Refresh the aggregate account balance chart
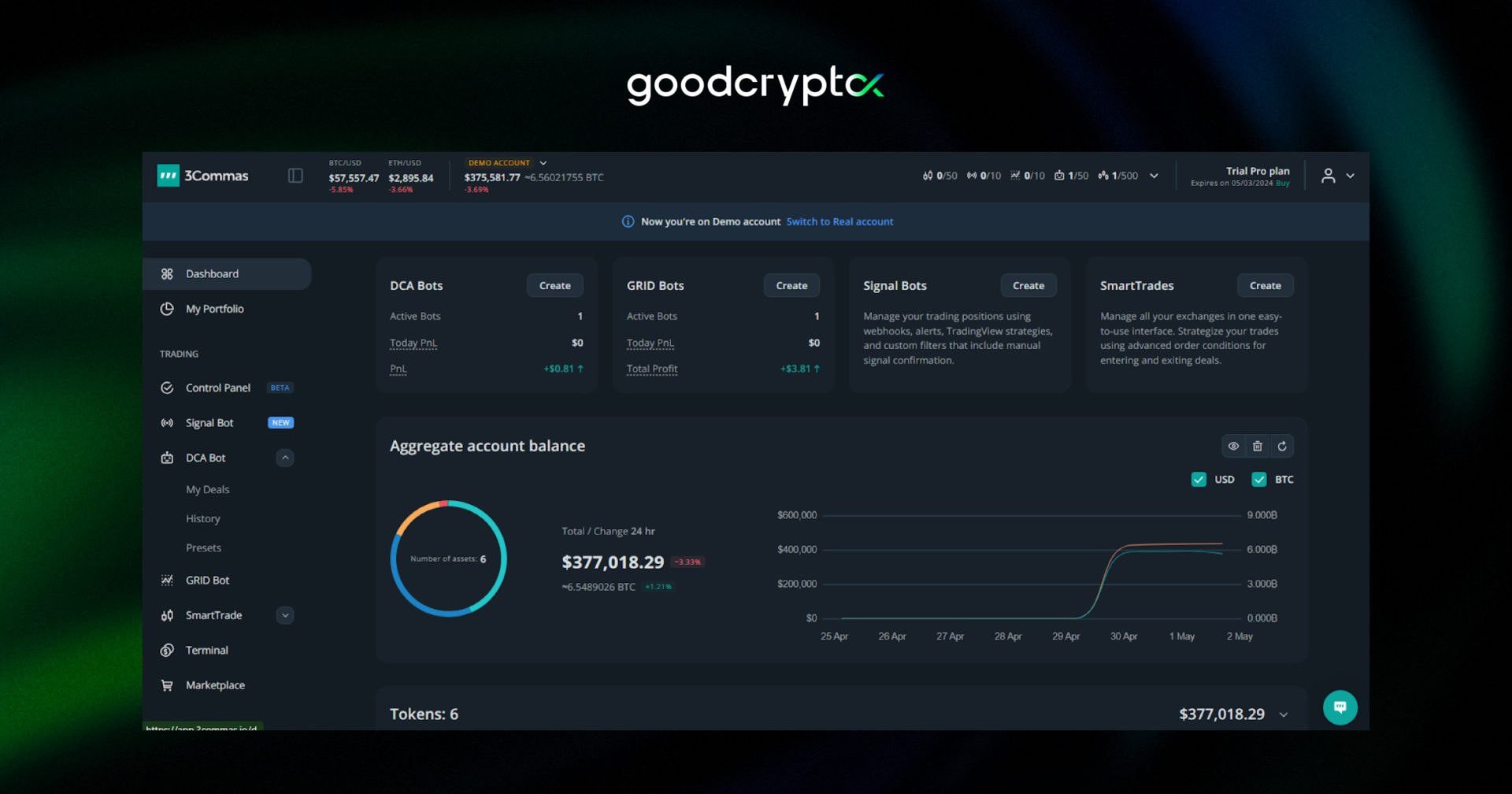The width and height of the screenshot is (1512, 794). (1282, 447)
